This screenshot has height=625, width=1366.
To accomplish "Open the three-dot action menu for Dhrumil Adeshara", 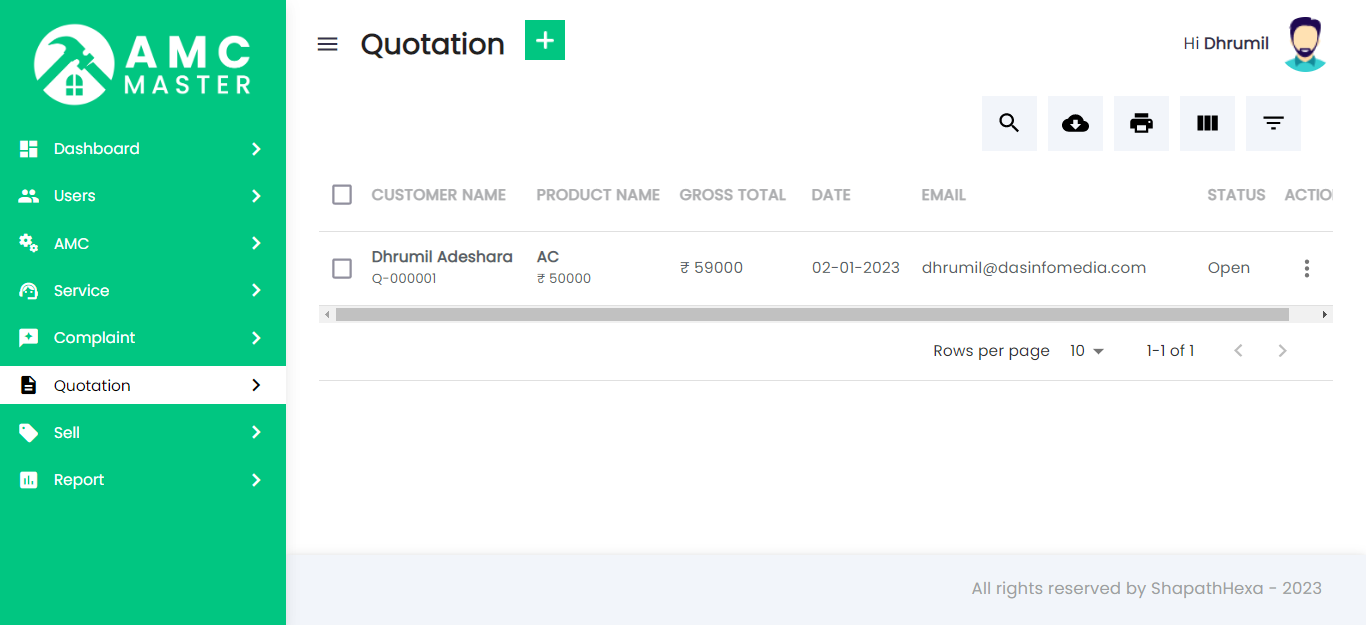I will (1306, 268).
